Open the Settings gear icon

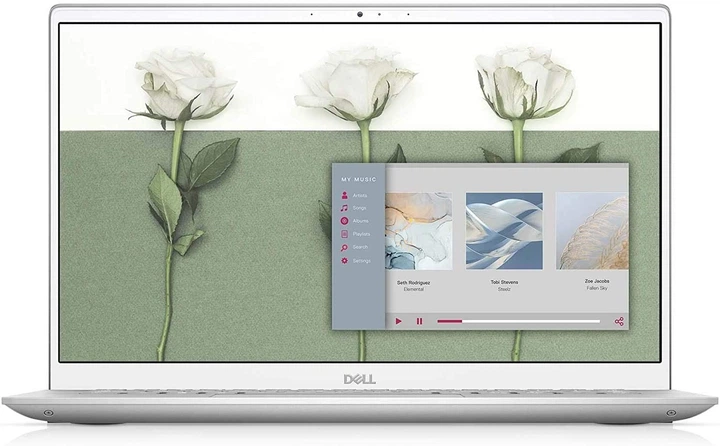[345, 260]
